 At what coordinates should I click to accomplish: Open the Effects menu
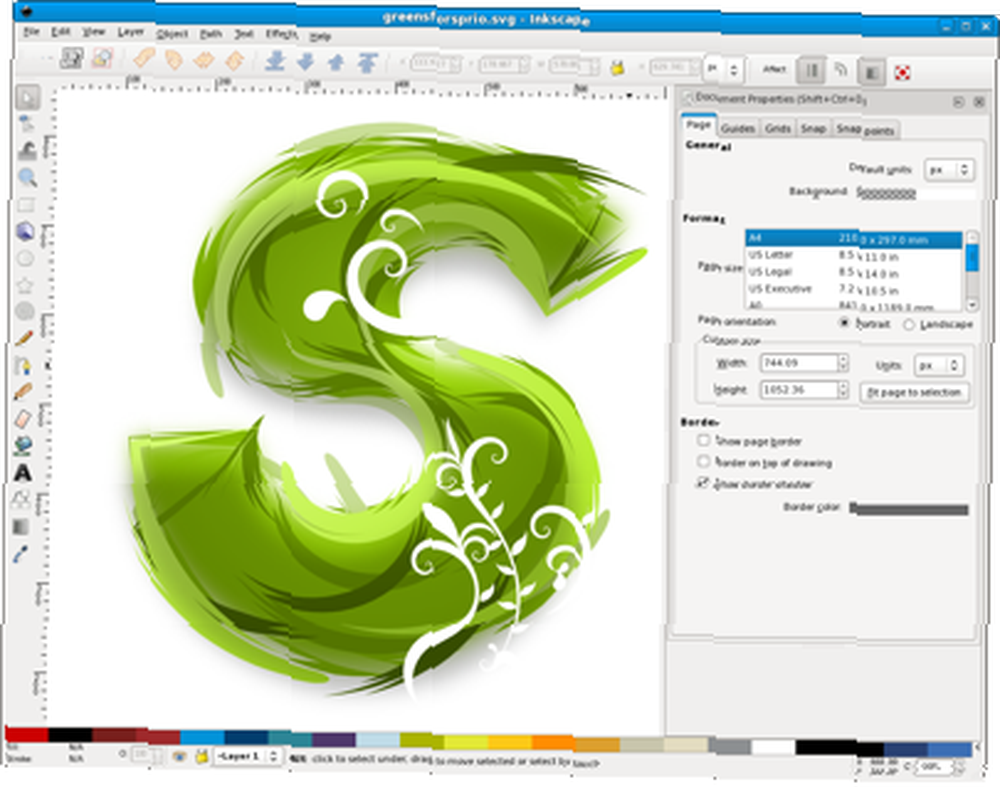pos(281,35)
